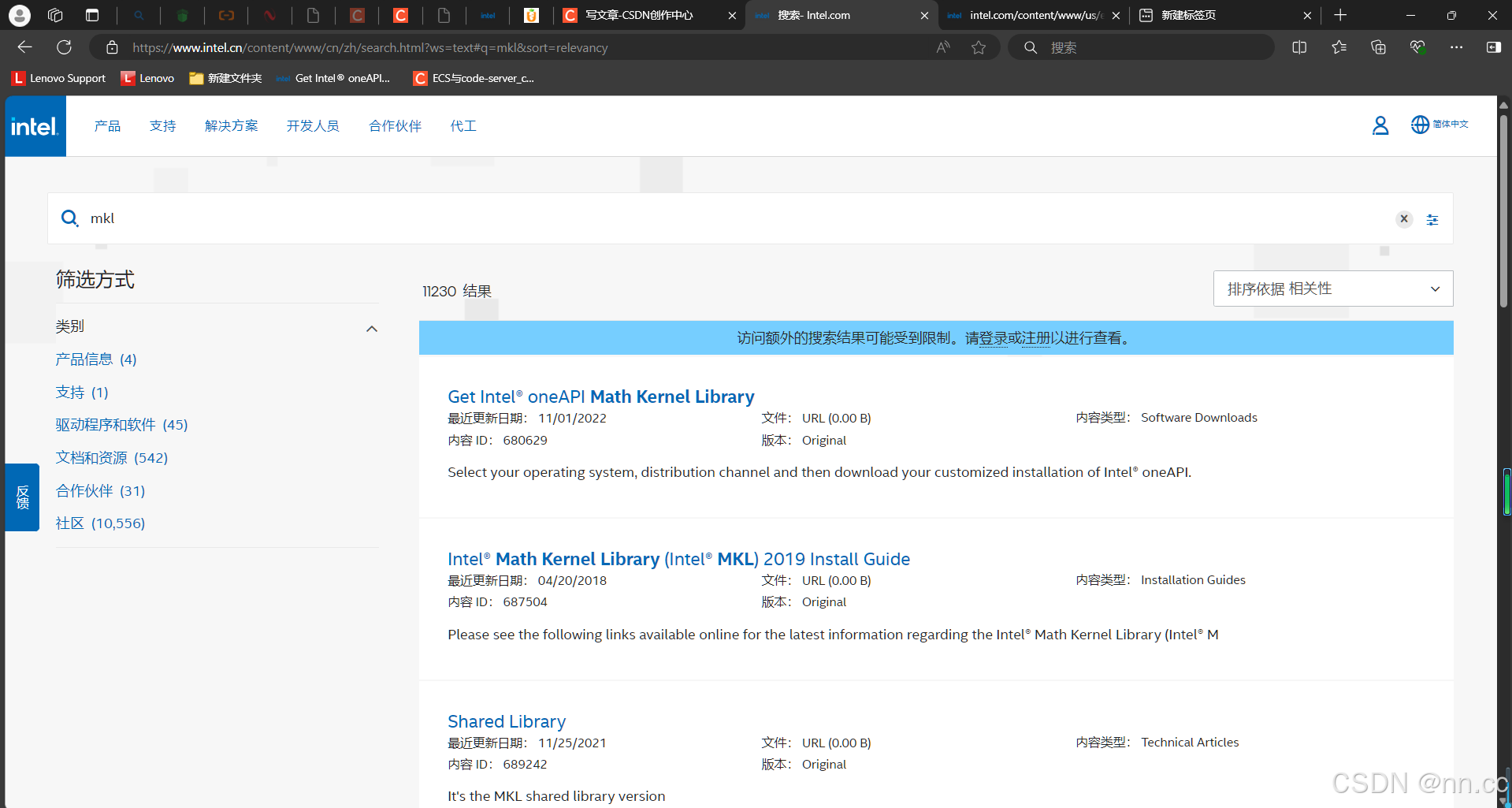Open the 新建文件夹 bookmarks folder
The image size is (1512, 808).
(x=225, y=78)
